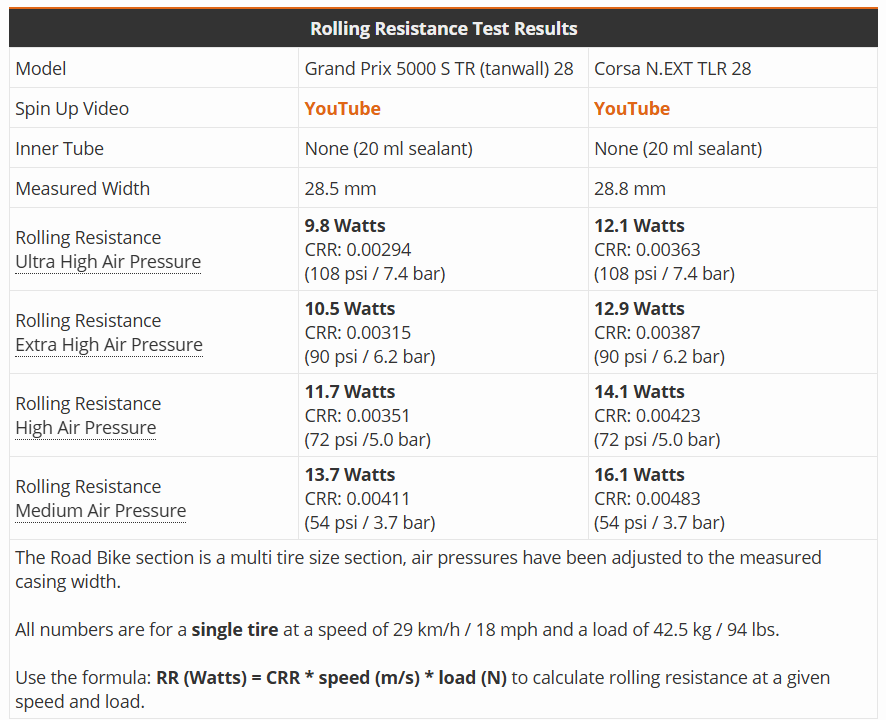Click the 12.1 Watts result

(x=639, y=226)
